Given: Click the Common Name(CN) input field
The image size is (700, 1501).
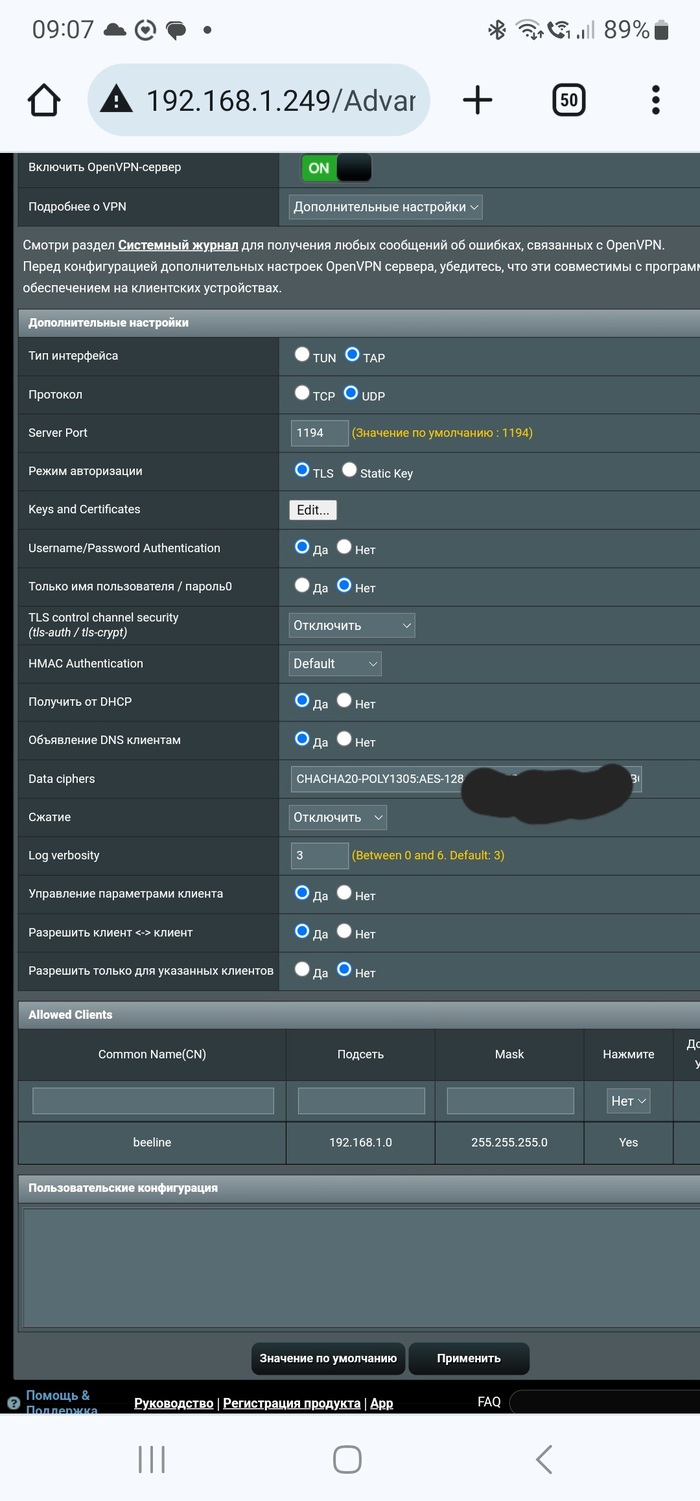Looking at the screenshot, I should point(153,1101).
